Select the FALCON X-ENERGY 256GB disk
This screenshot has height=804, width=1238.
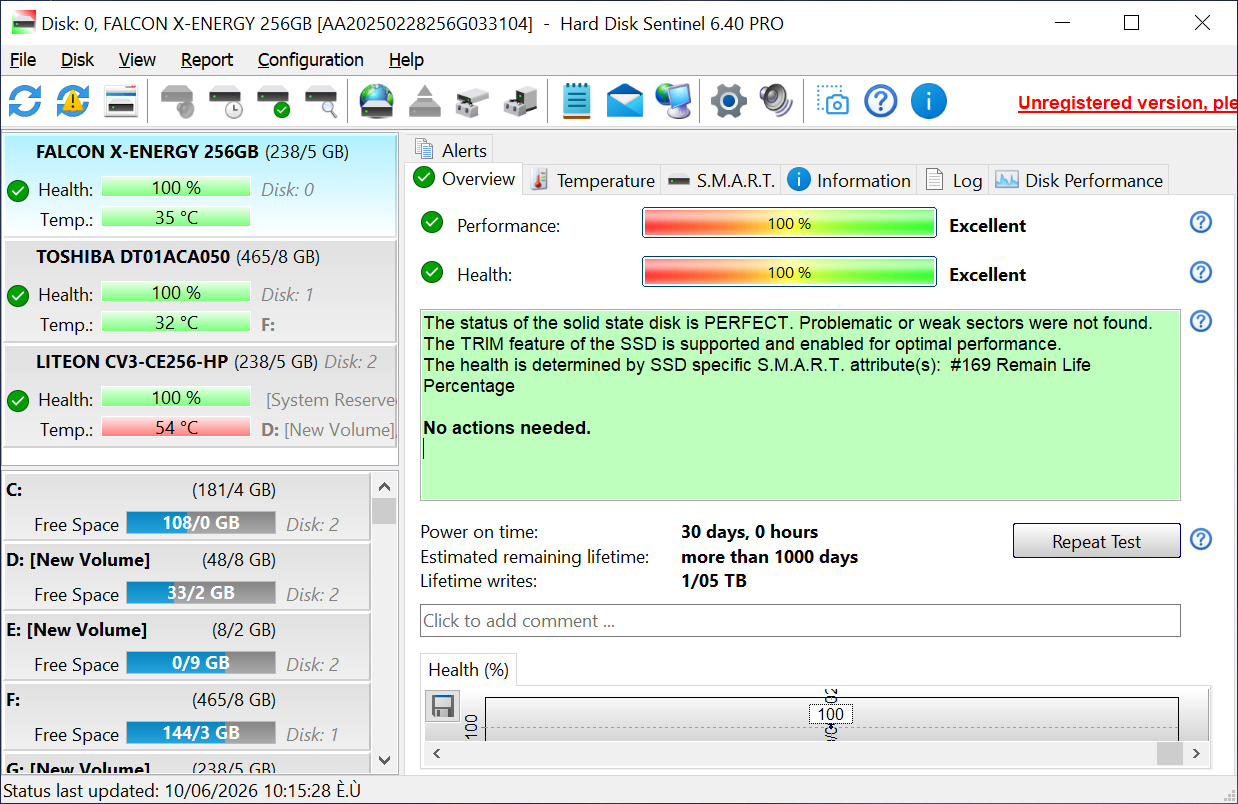point(200,185)
